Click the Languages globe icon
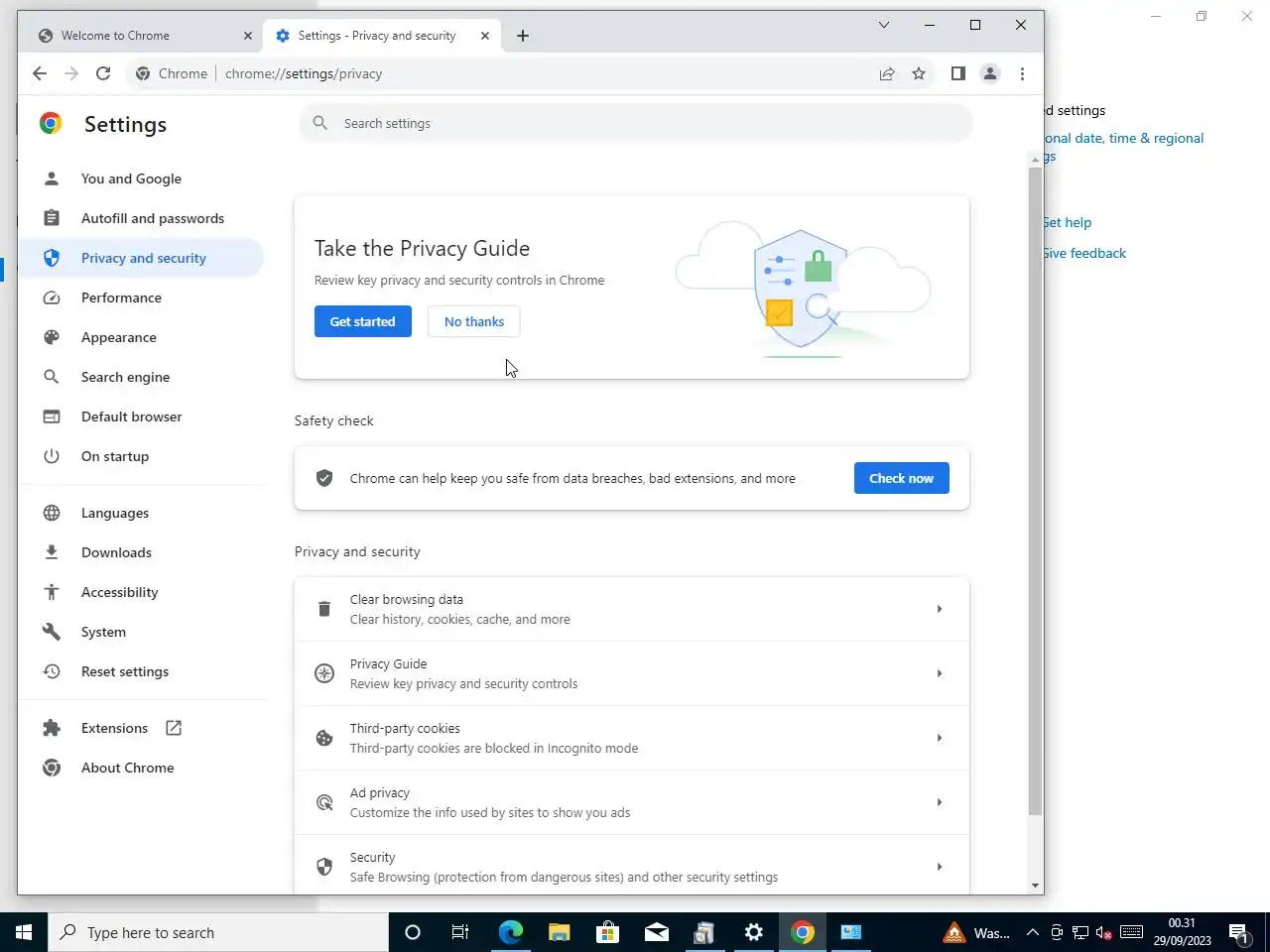The width and height of the screenshot is (1270, 952). point(52,513)
